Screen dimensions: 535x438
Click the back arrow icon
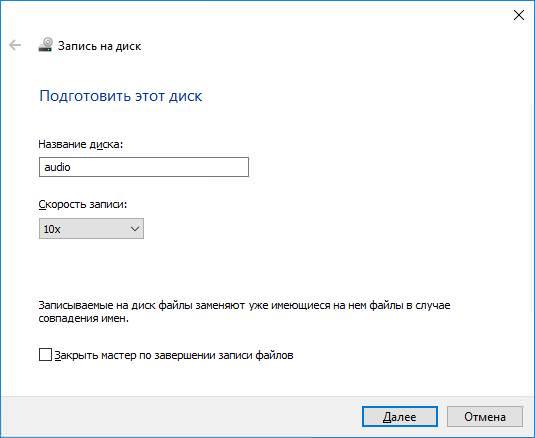tap(15, 45)
